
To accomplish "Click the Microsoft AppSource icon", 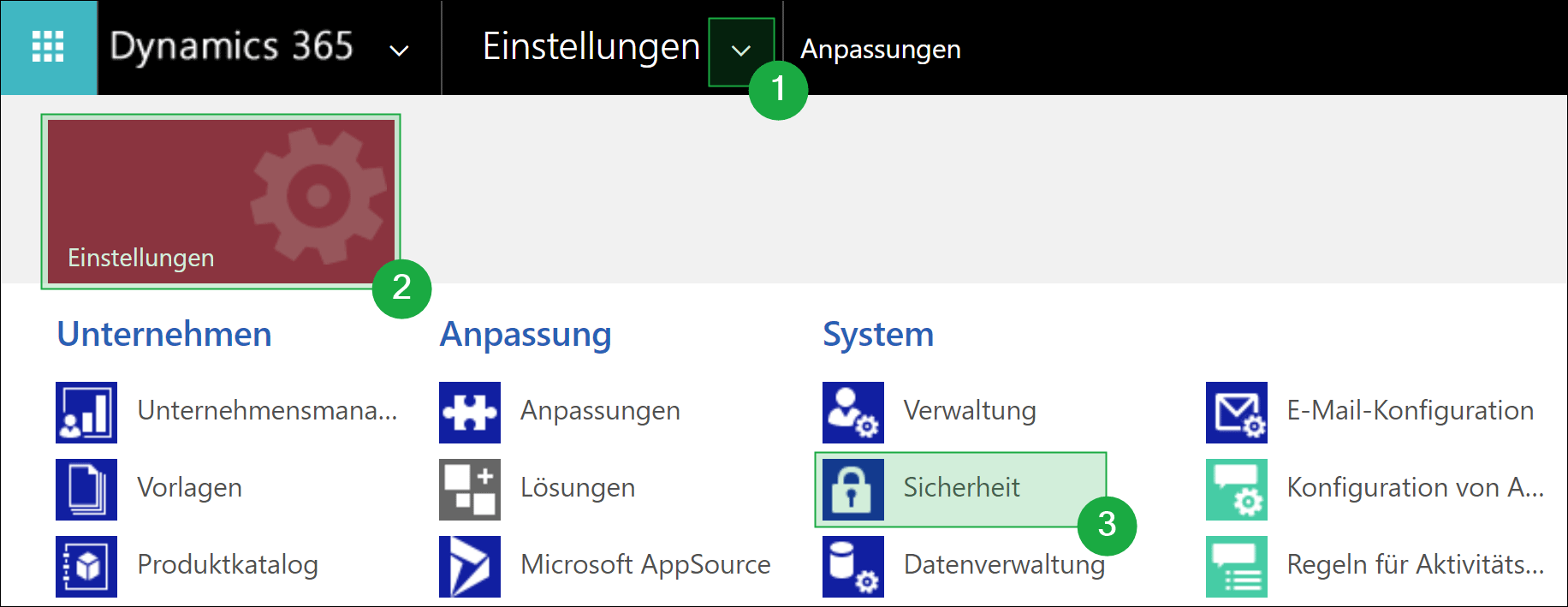I will (x=470, y=567).
